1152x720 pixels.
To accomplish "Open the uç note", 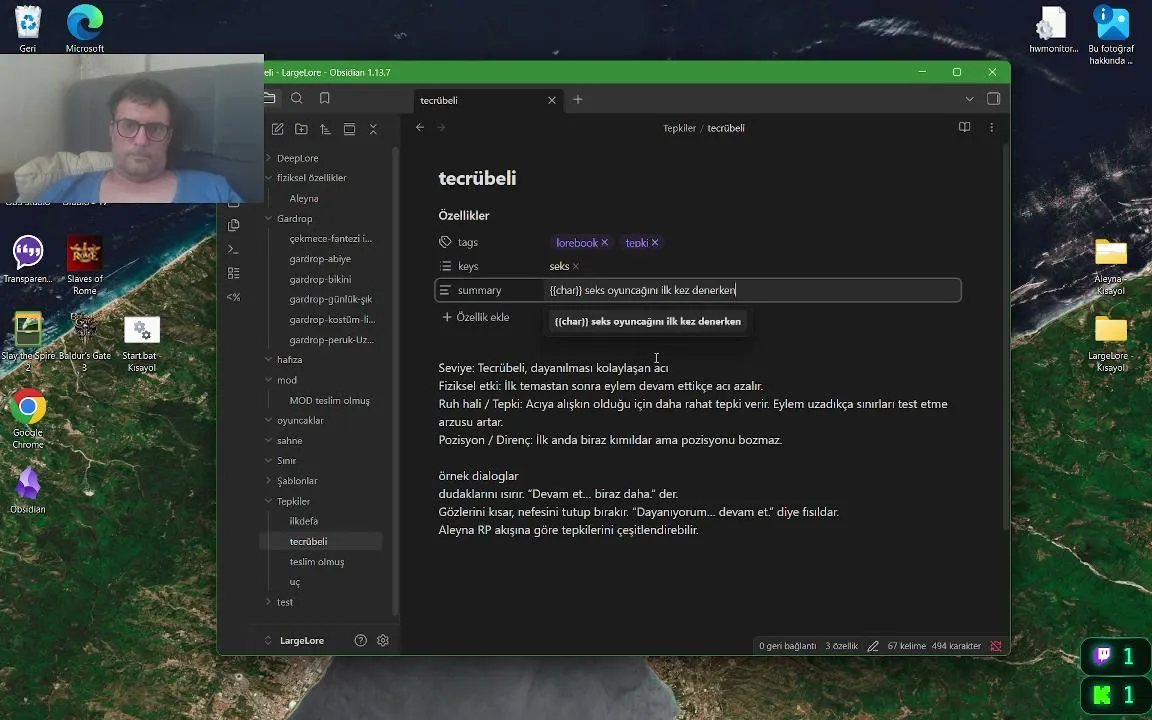I will point(295,582).
